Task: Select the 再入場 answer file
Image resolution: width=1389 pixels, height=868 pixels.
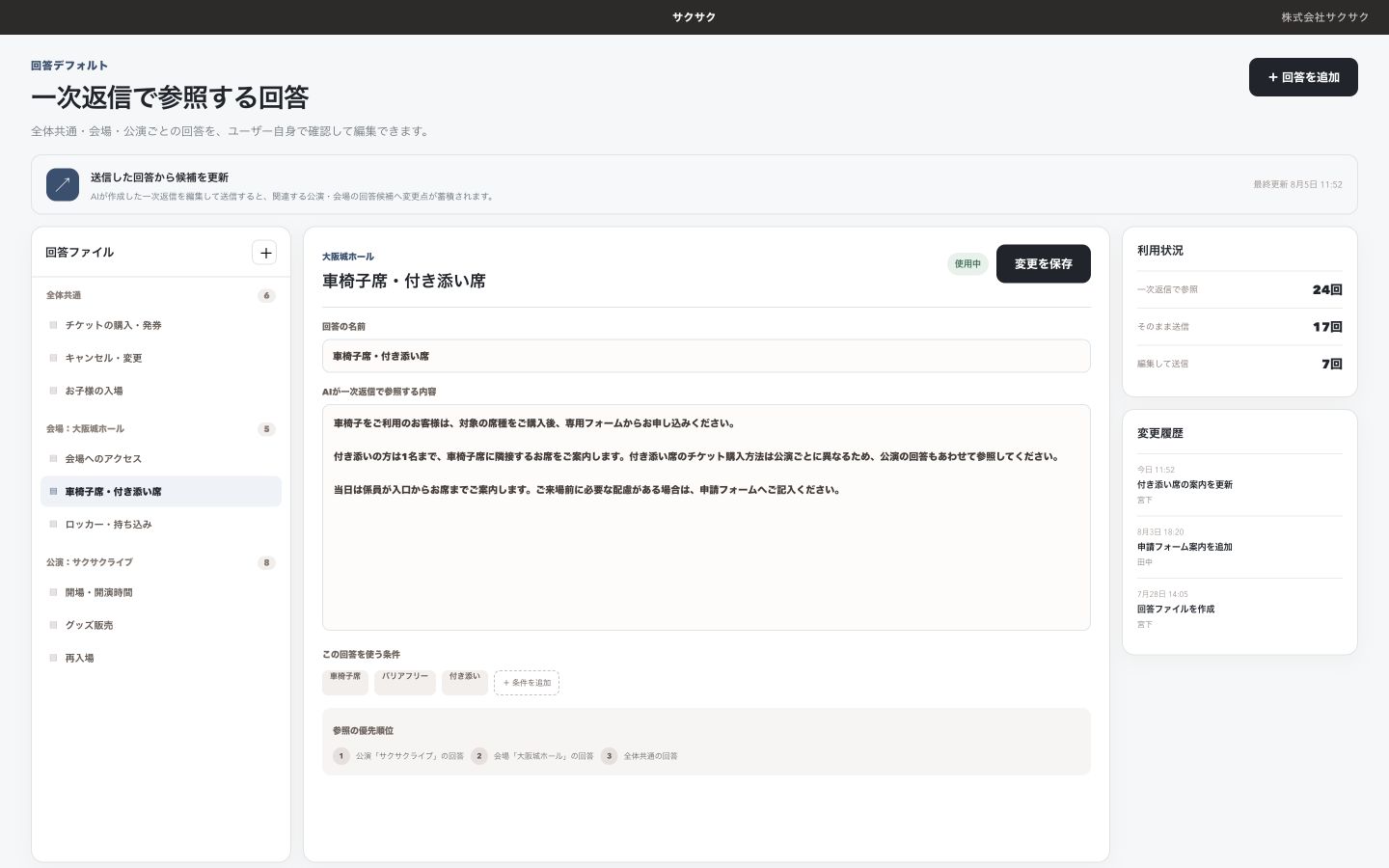Action: (x=161, y=658)
